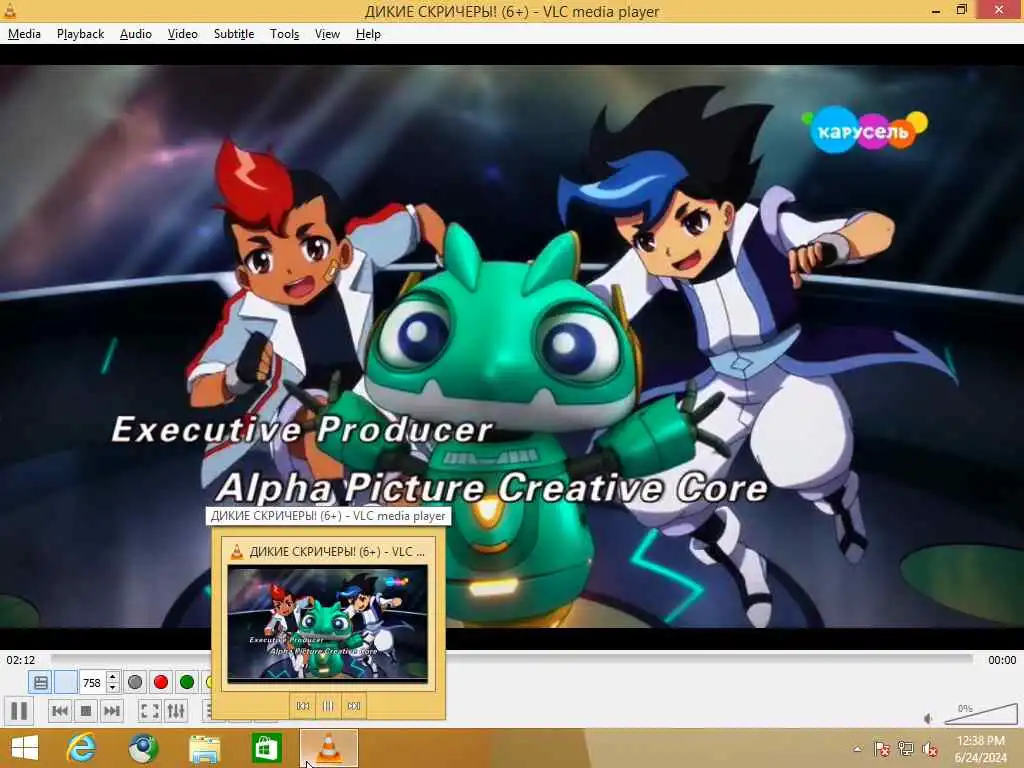This screenshot has width=1024, height=768.
Task: Jump to previous media in playlist
Action: pos(59,711)
